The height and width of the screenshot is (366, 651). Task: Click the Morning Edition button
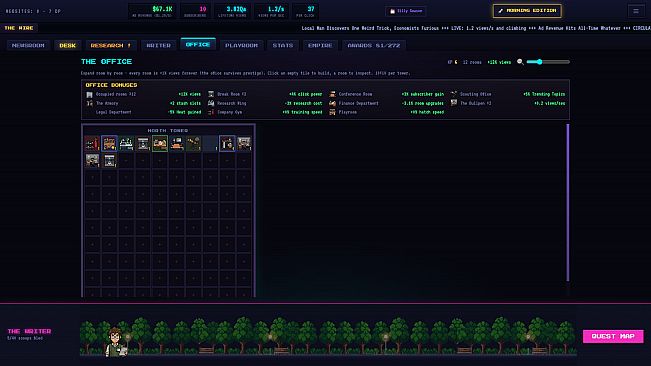coord(527,11)
